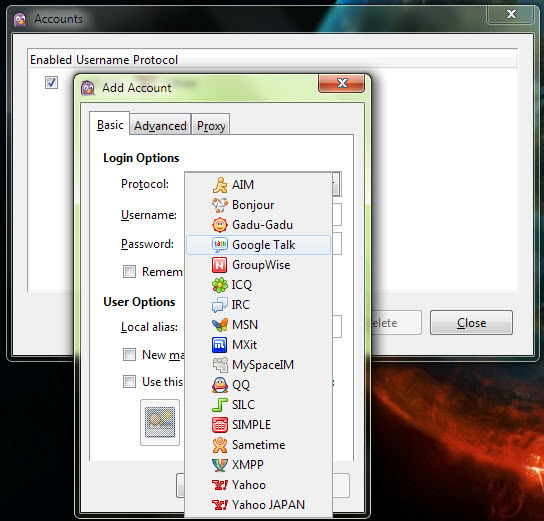Click the MSN butterfly icon
Screen dimensions: 544x521
click(x=220, y=325)
